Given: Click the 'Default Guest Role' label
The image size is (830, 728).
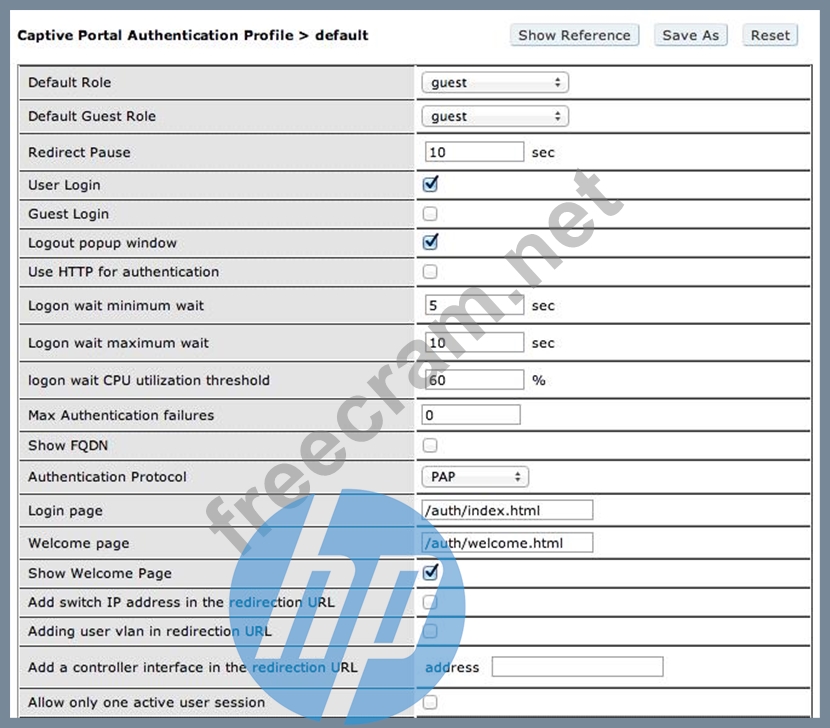Looking at the screenshot, I should click(x=92, y=116).
